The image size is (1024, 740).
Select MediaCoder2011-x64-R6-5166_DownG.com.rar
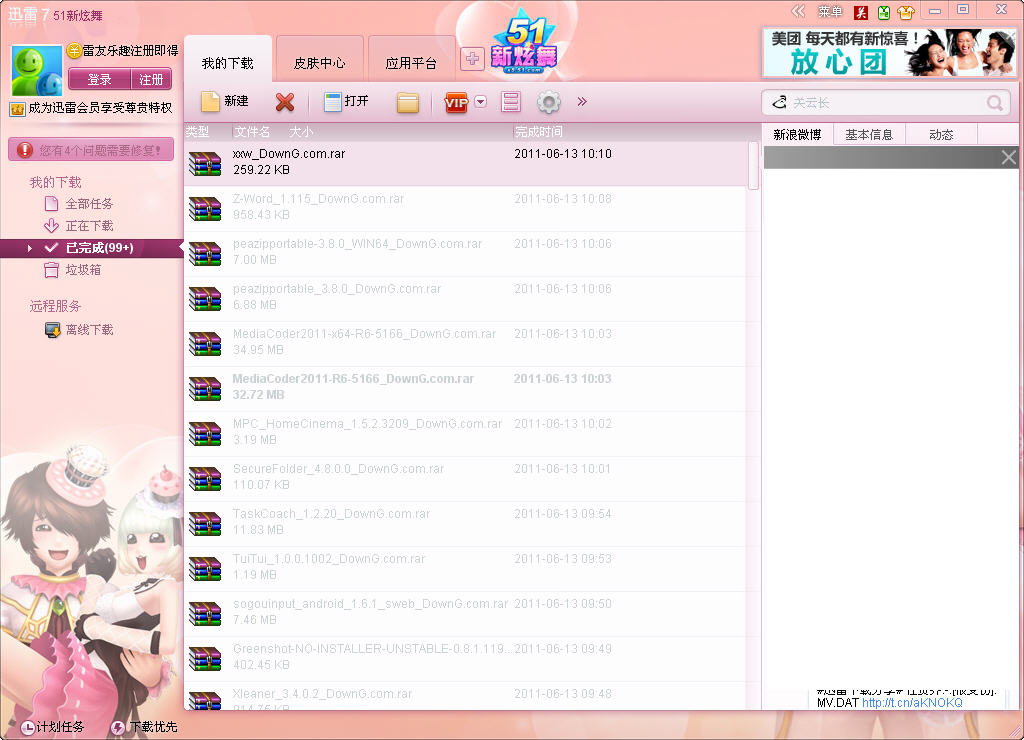point(466,344)
